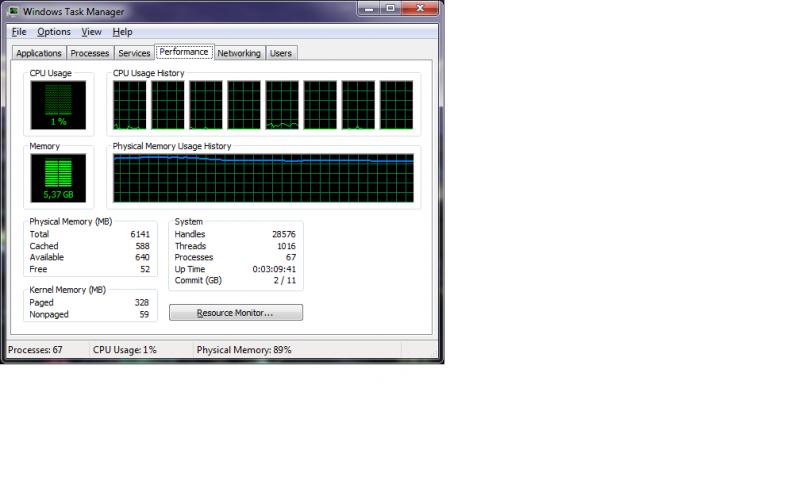Screen dimensions: 800x500
Task: Minimize the Task Manager window
Action: click(369, 8)
